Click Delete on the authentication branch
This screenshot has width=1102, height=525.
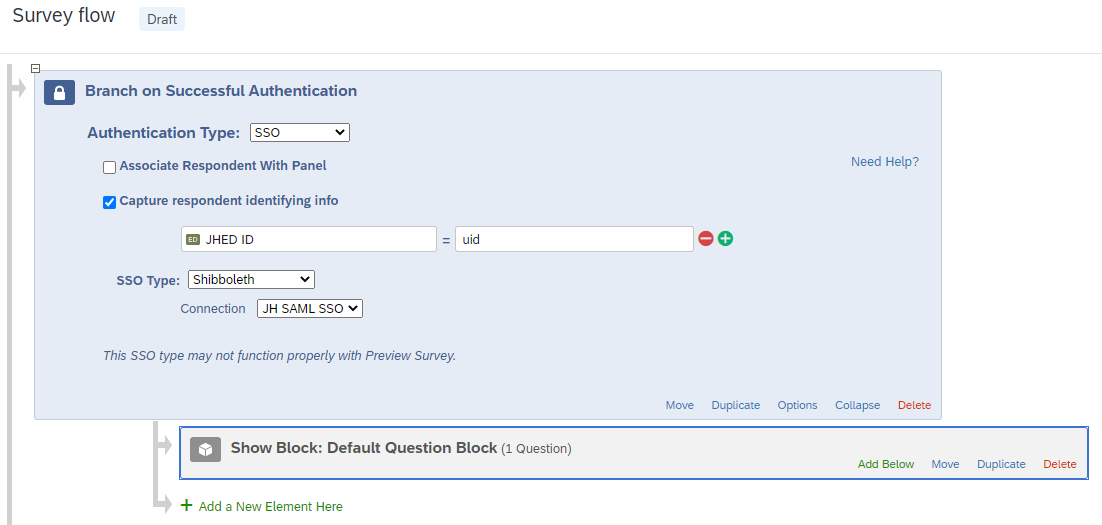pos(914,405)
